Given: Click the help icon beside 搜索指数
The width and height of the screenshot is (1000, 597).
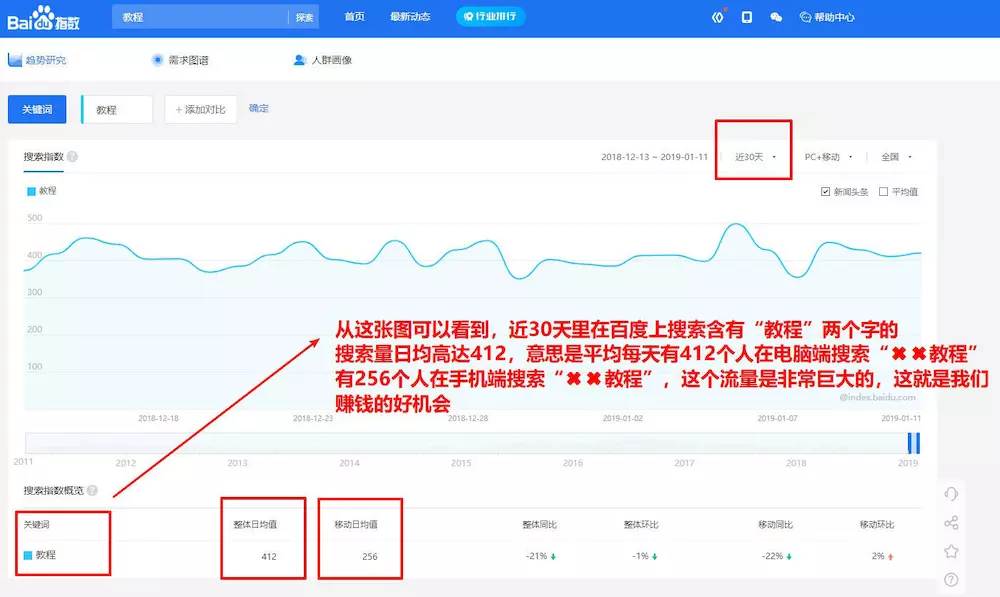Looking at the screenshot, I should [x=73, y=157].
